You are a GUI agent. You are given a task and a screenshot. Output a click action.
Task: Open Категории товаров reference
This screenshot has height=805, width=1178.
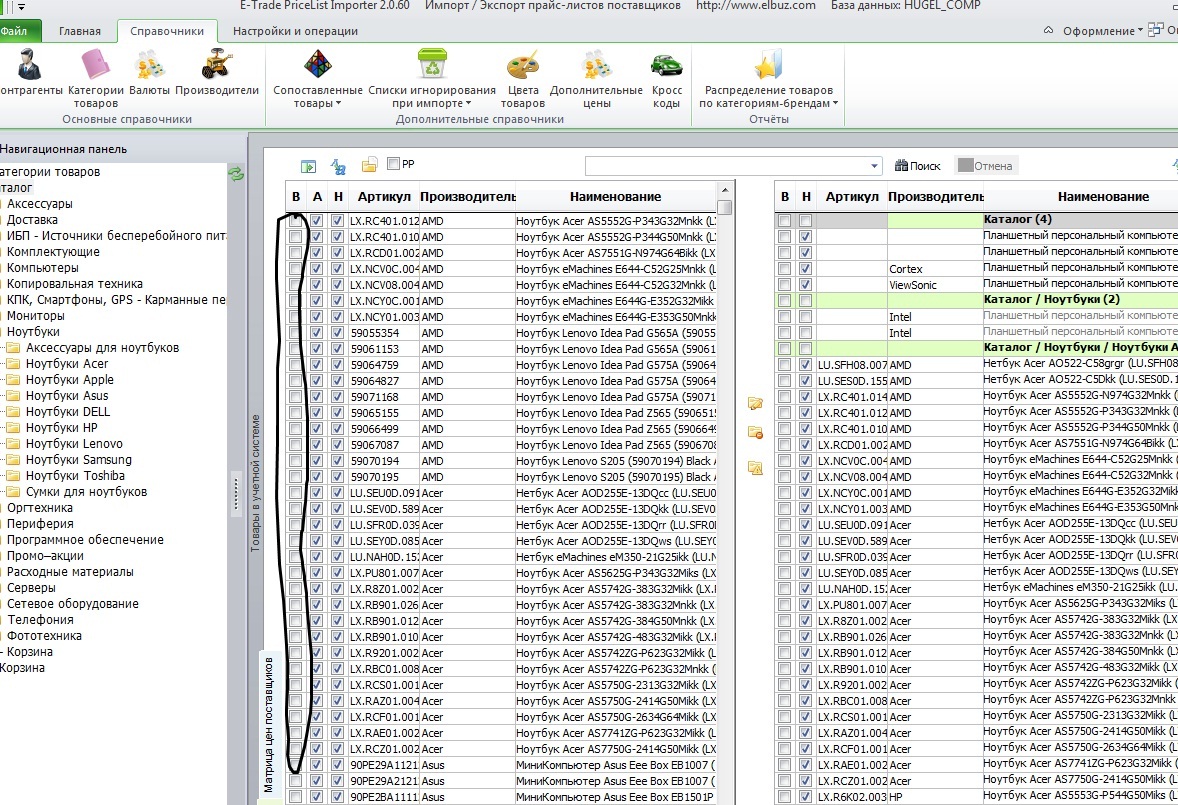[x=95, y=79]
